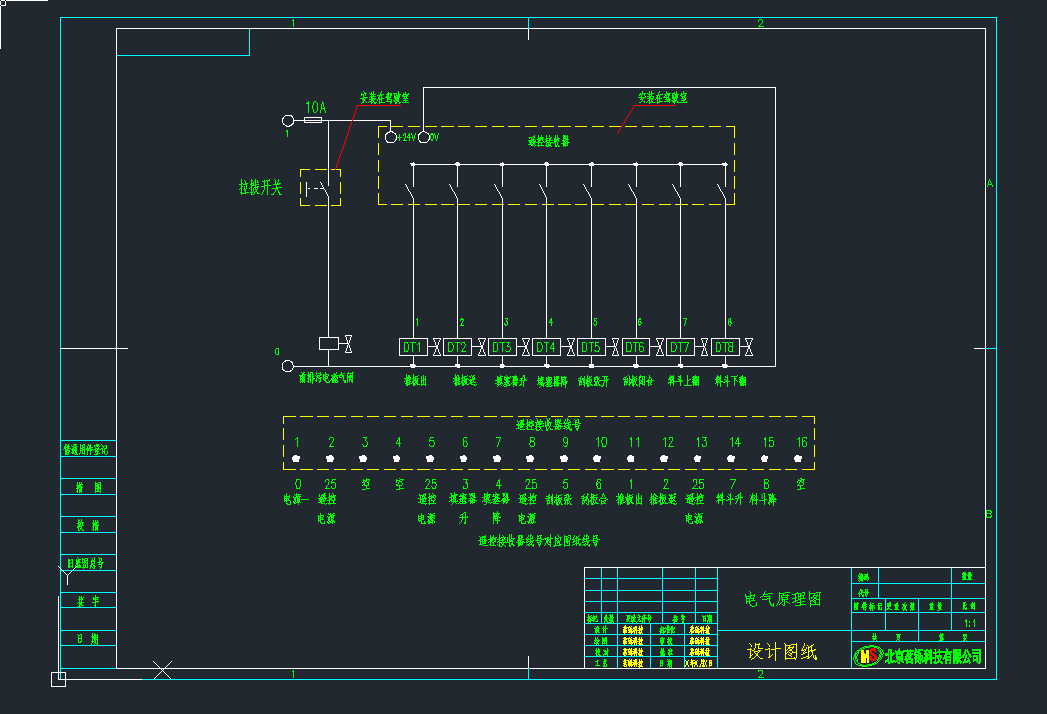
Task: Select the relay coil above terminal 0
Action: (328, 344)
